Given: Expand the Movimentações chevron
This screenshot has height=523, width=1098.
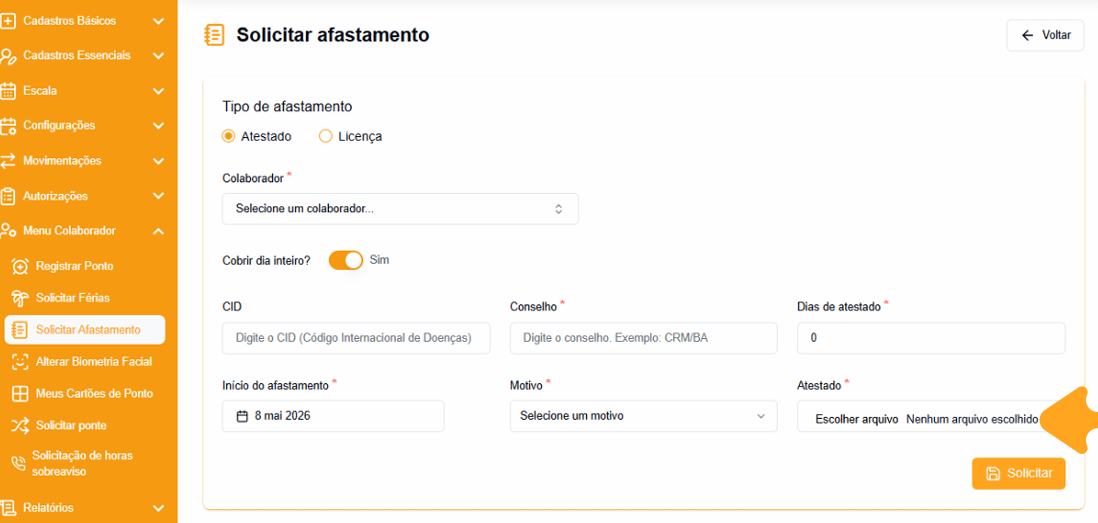Looking at the screenshot, I should pyautogui.click(x=158, y=161).
